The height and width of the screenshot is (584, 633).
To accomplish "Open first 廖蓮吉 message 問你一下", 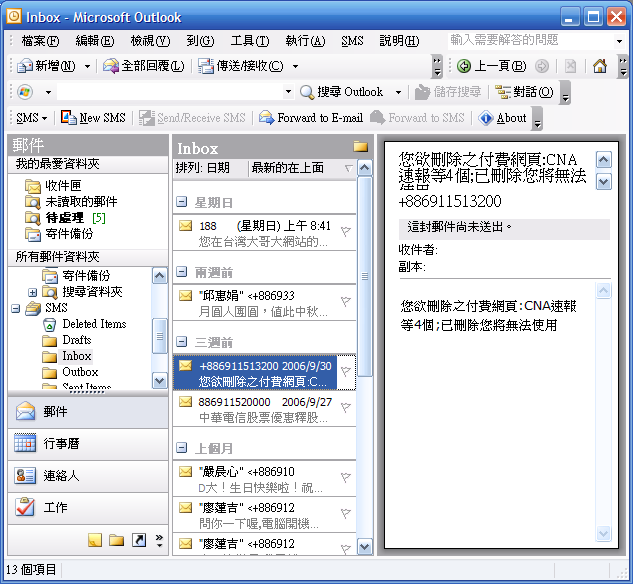I will [x=264, y=515].
